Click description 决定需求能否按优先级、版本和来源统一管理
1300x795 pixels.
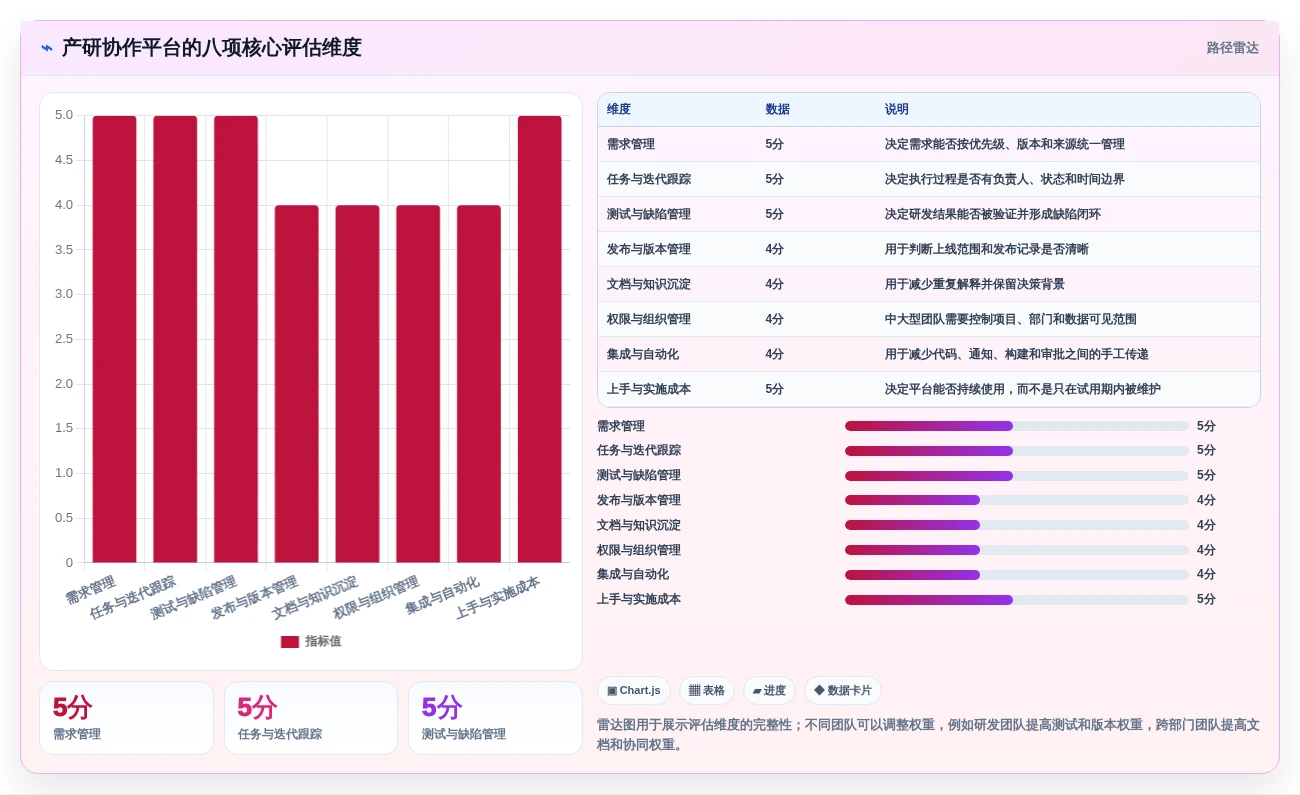pyautogui.click(x=1005, y=145)
